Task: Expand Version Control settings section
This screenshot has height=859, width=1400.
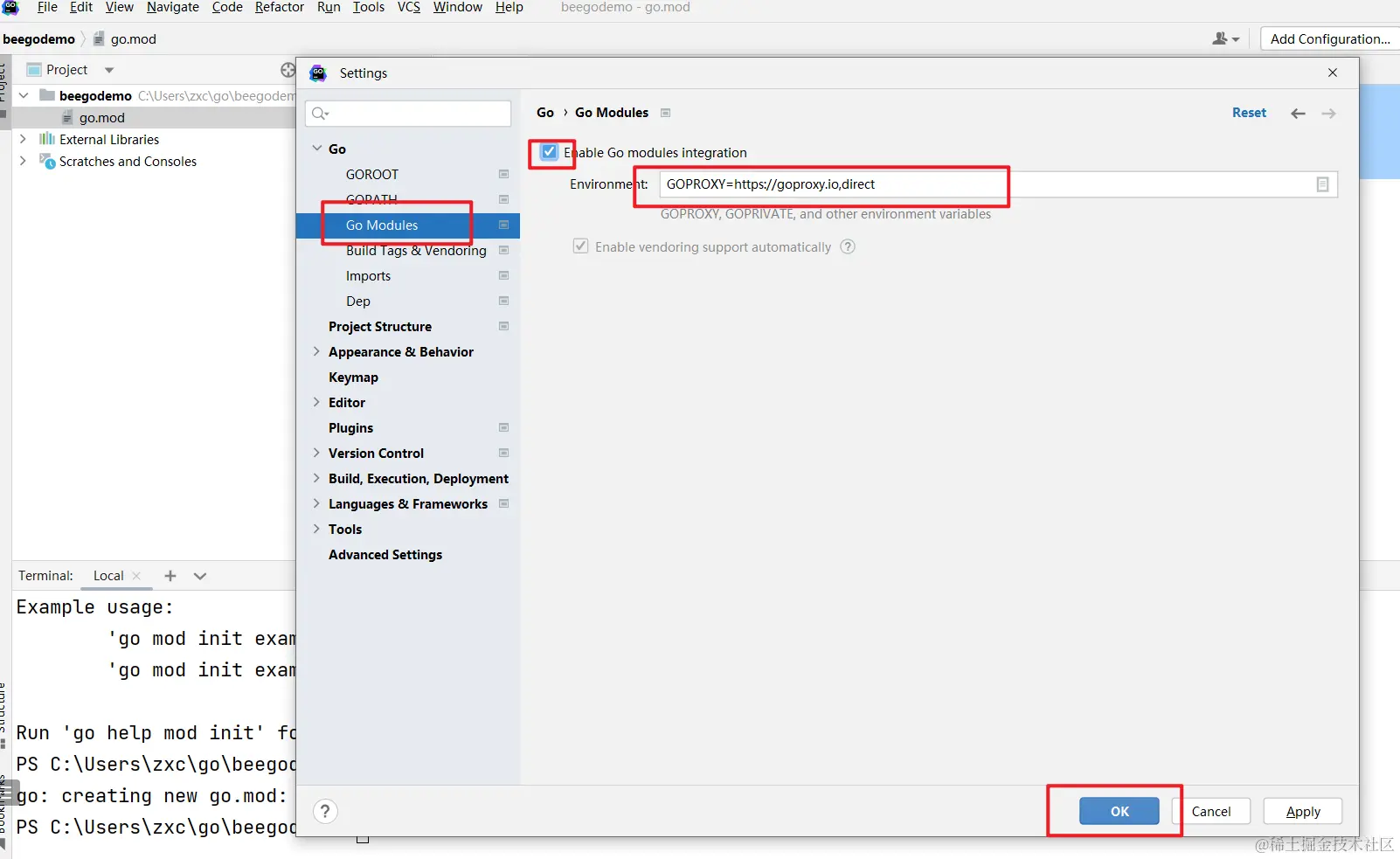Action: pos(316,453)
